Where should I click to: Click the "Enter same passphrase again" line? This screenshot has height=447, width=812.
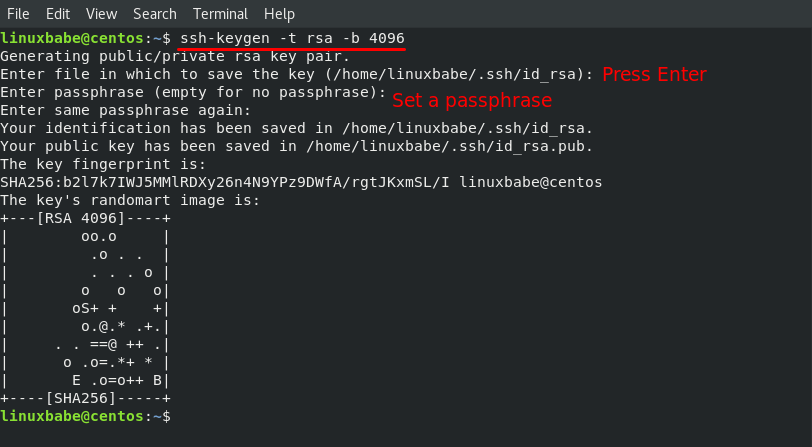(x=125, y=110)
